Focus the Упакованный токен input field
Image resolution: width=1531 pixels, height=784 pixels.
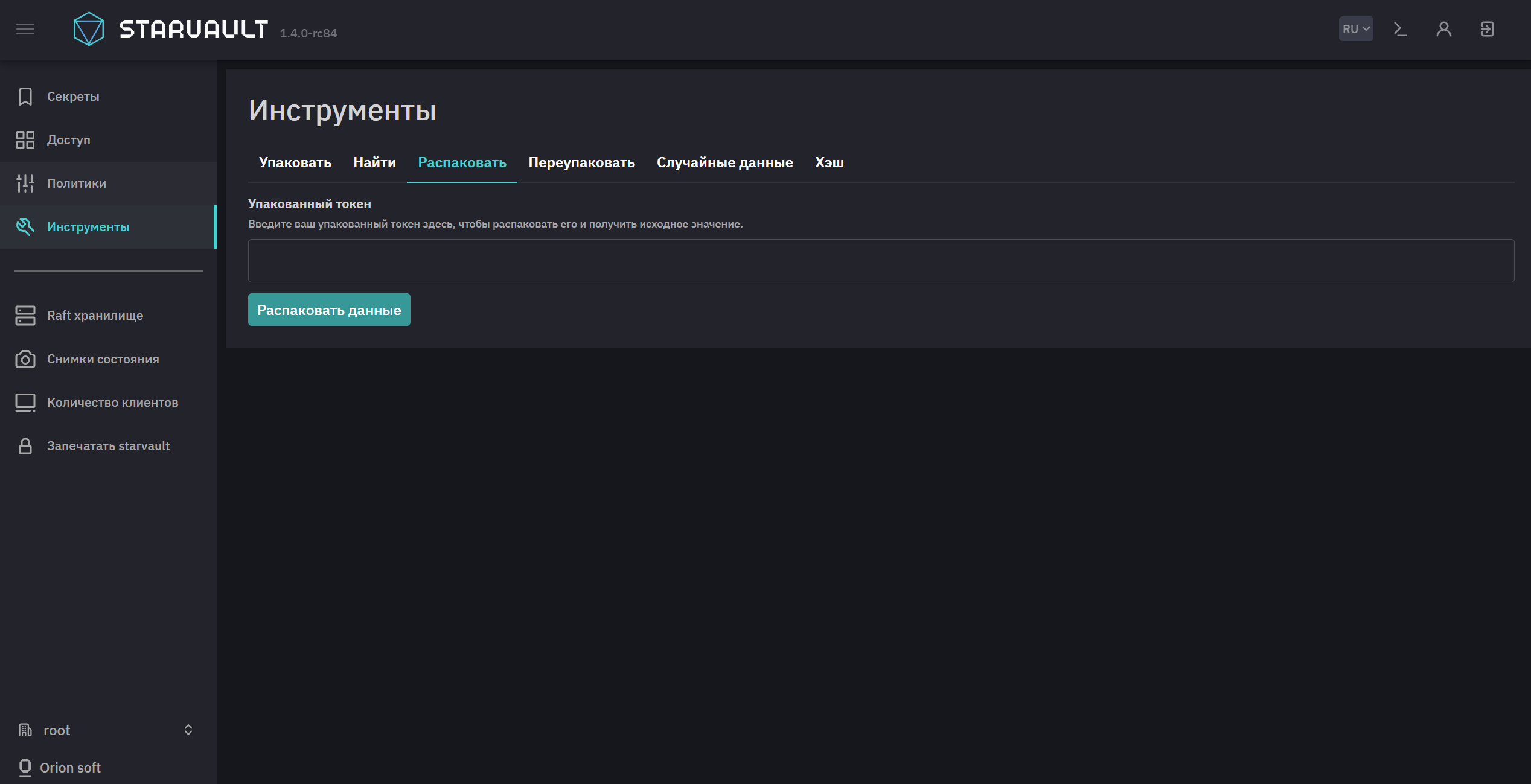(881, 261)
